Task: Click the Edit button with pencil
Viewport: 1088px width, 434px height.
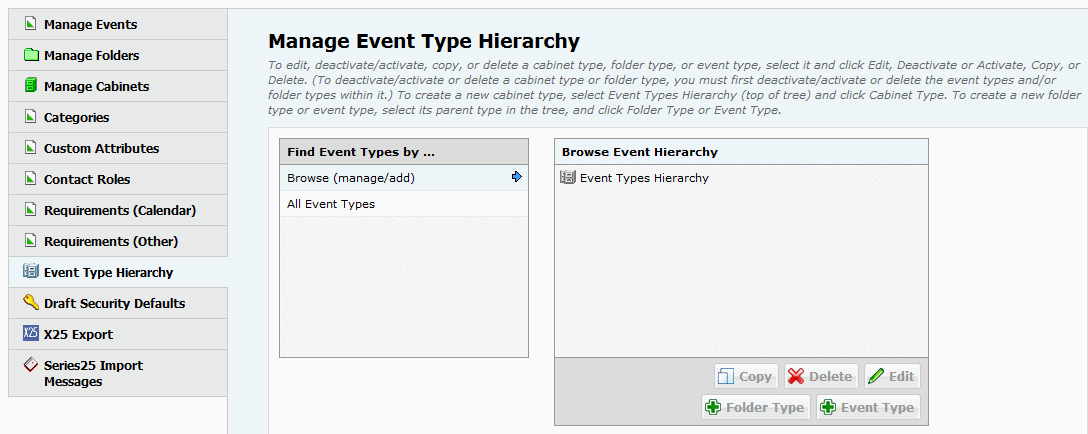Action: tap(892, 376)
